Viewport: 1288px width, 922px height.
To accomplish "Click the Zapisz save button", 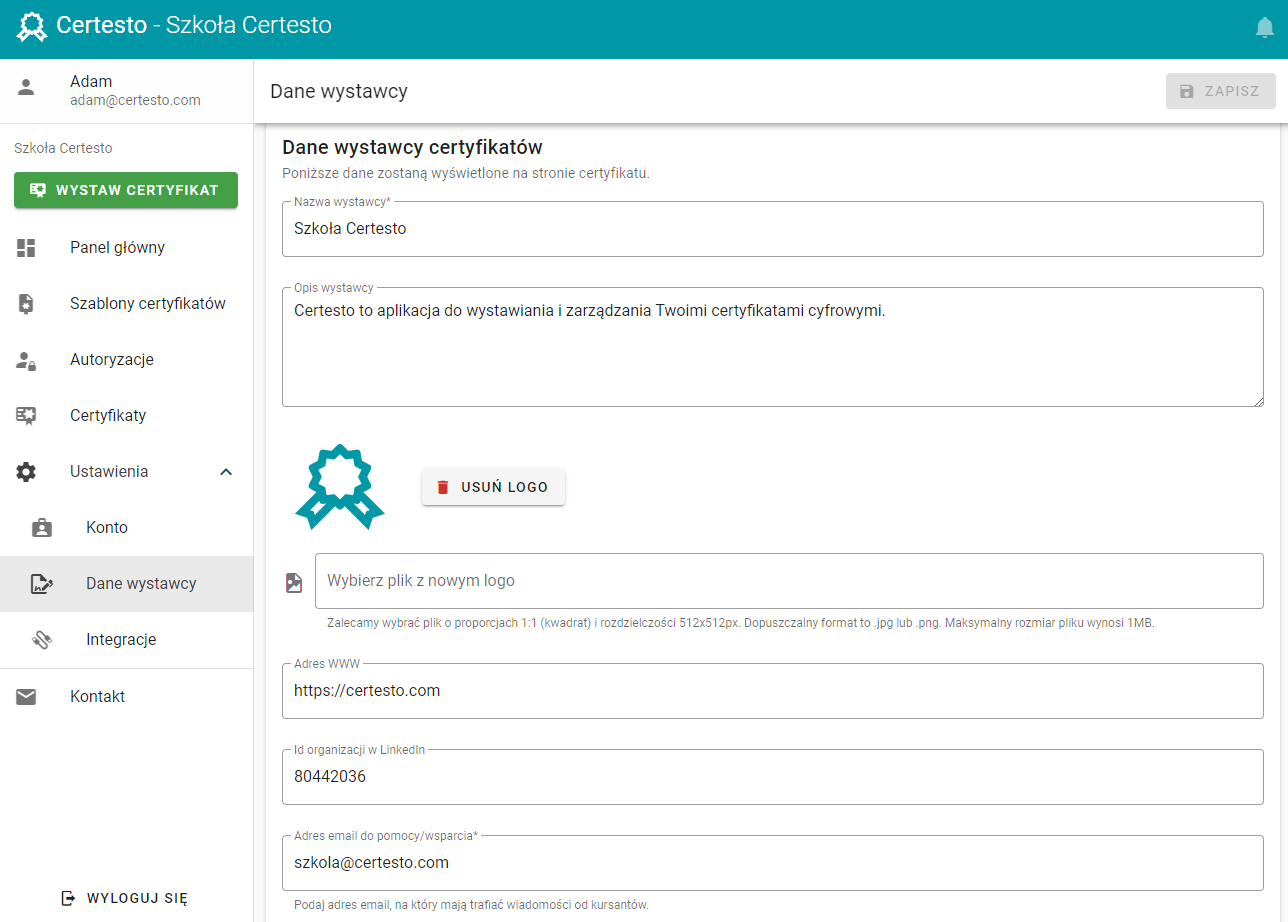I will [x=1221, y=91].
